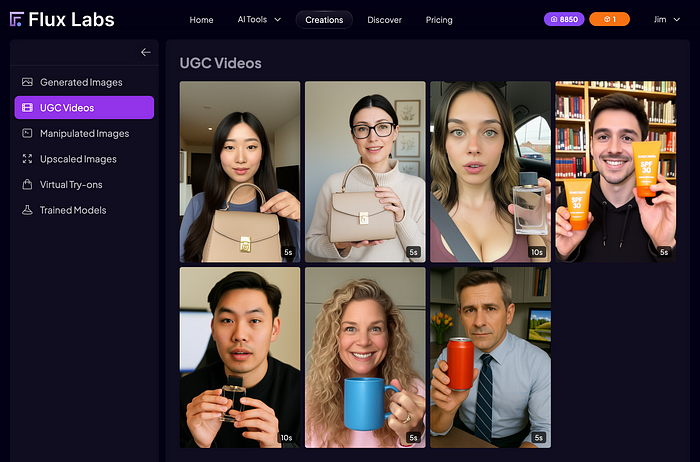Open the Pricing page

(x=439, y=20)
